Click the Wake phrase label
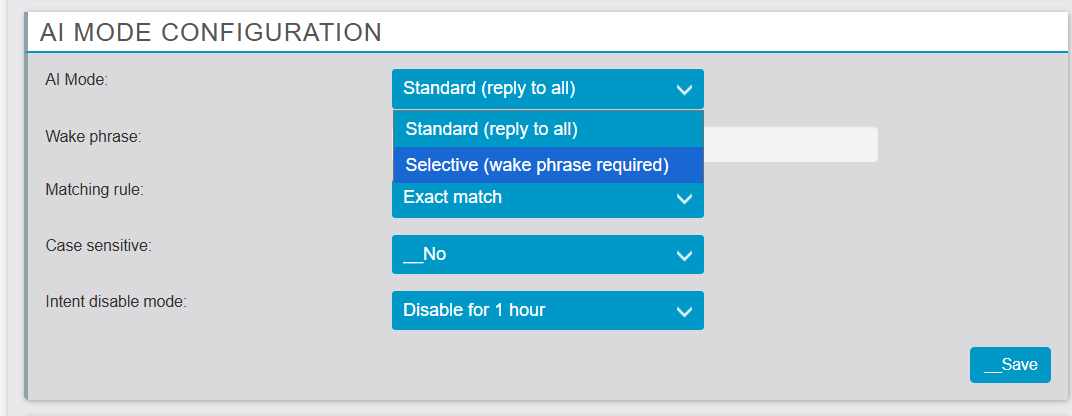 94,136
